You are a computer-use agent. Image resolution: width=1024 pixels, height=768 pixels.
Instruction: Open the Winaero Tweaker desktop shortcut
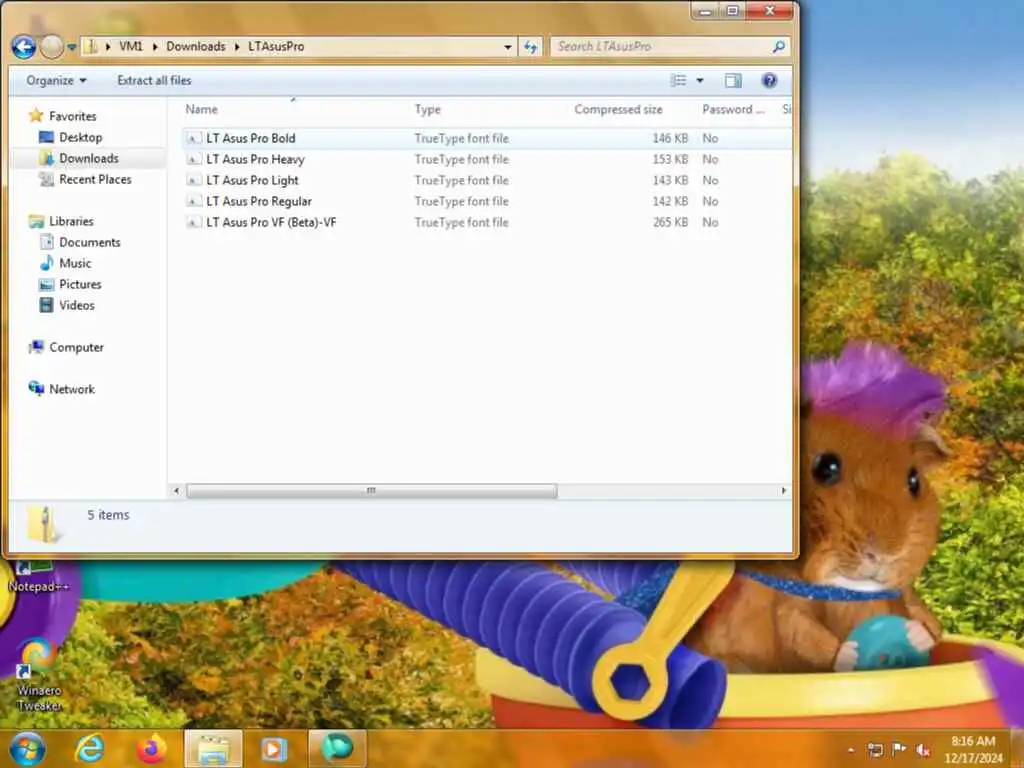coord(39,675)
